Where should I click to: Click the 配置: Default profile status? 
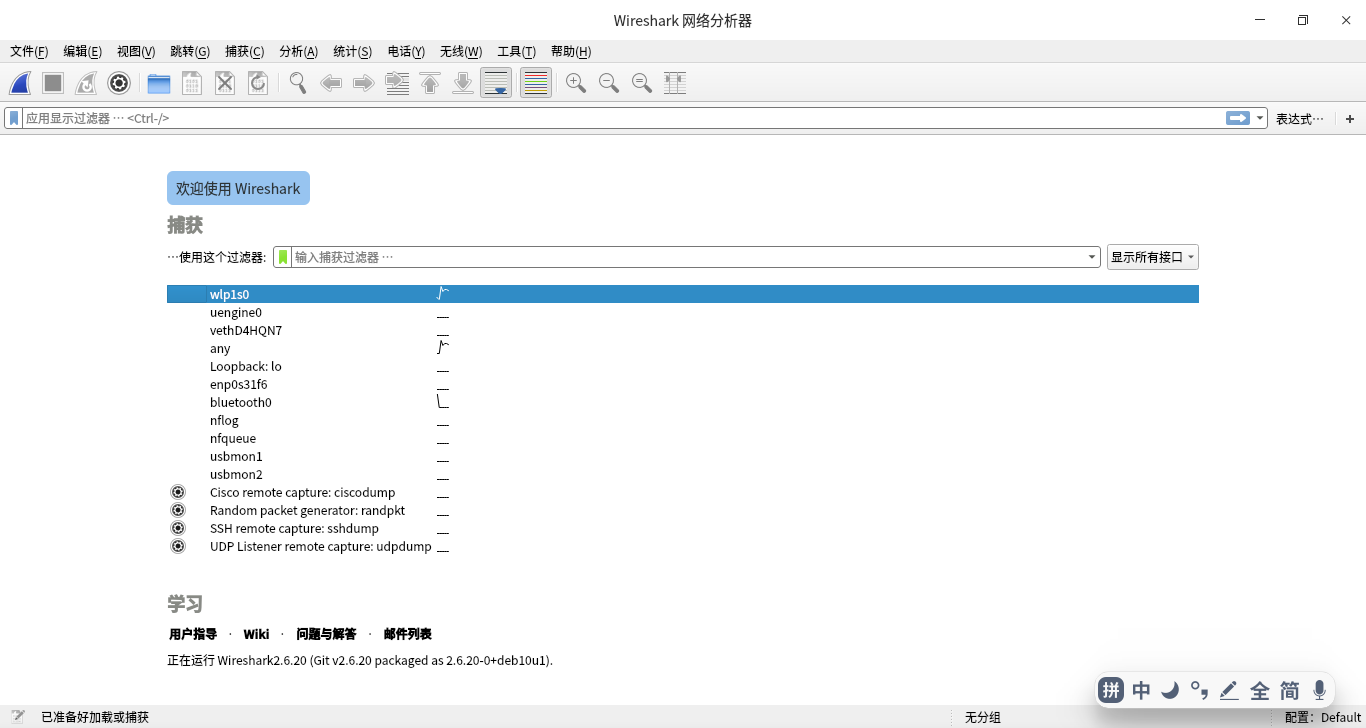(x=1323, y=717)
